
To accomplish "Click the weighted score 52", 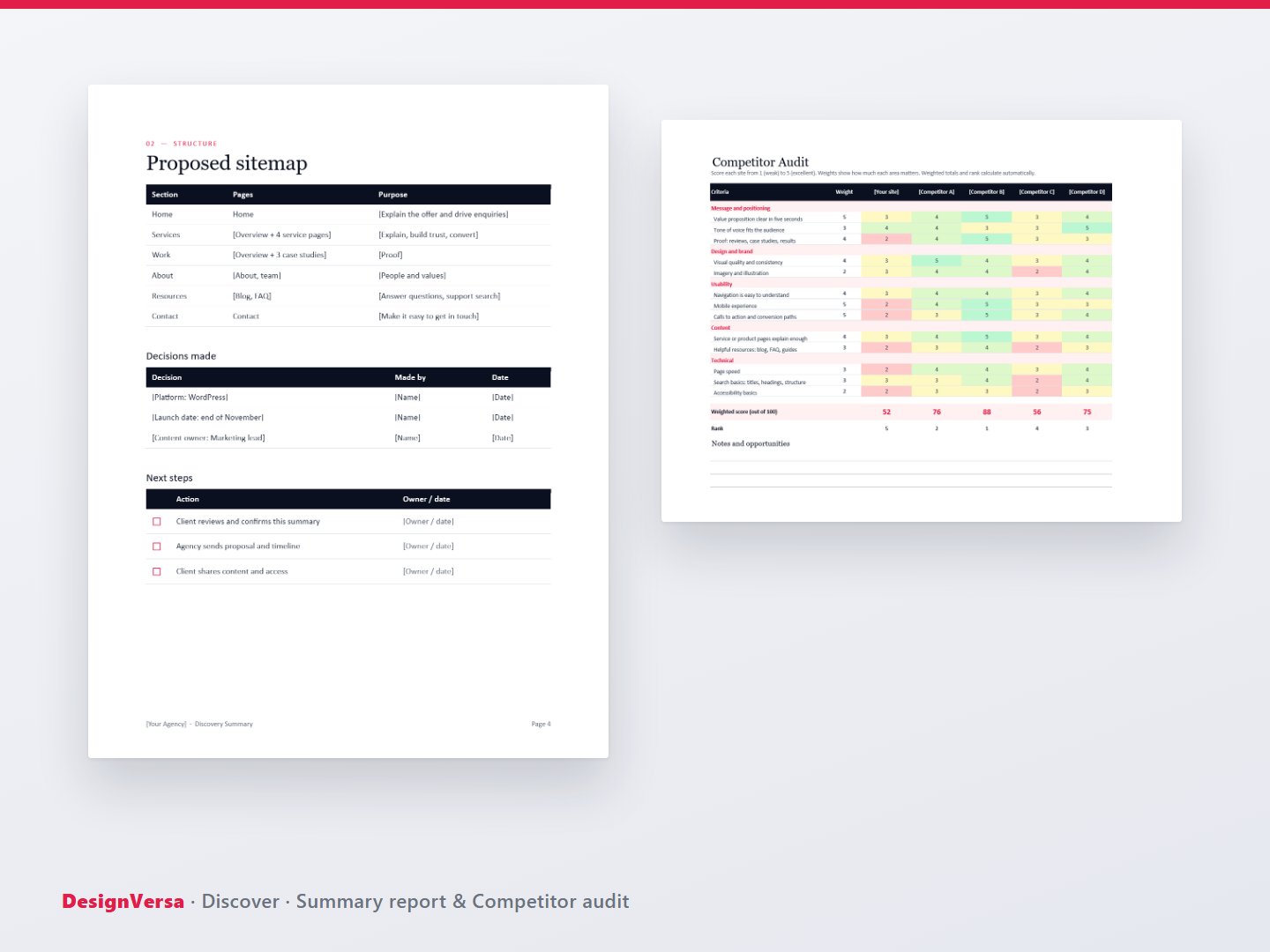I will [886, 412].
